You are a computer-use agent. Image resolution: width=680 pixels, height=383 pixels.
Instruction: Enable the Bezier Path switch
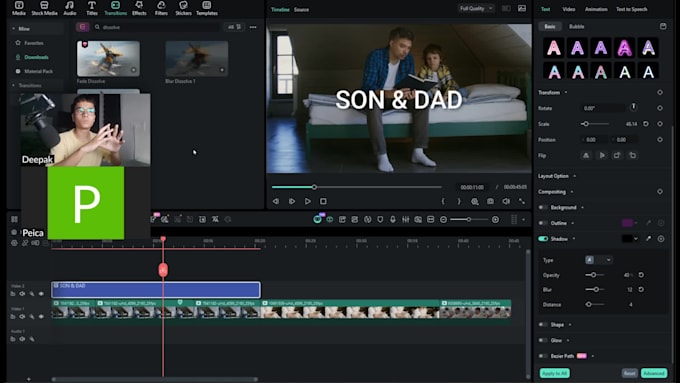[543, 356]
